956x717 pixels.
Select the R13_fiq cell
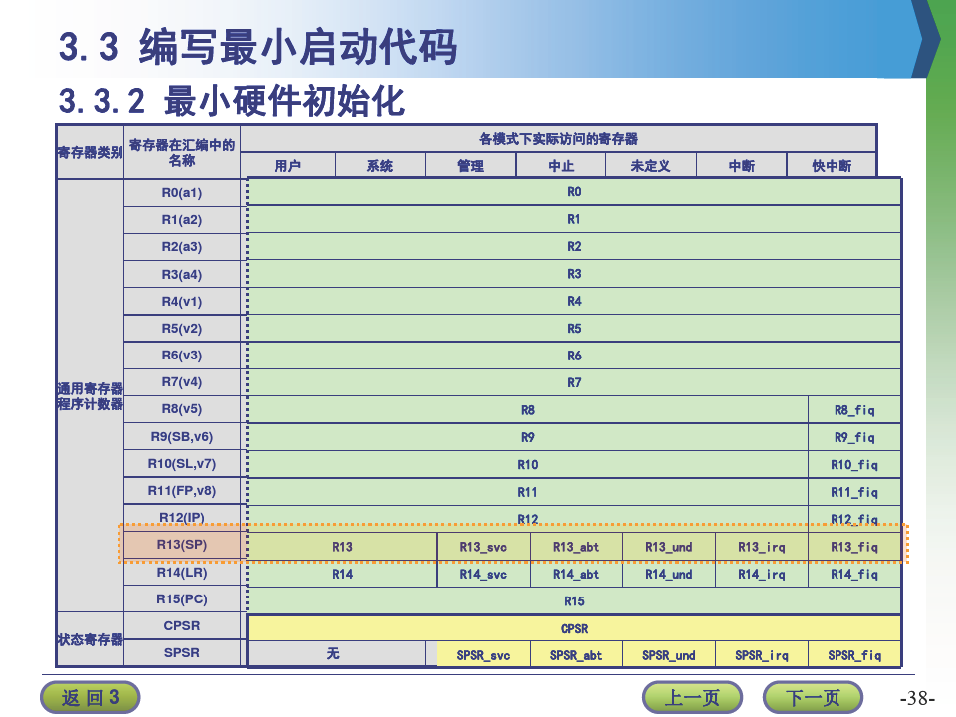pos(854,547)
